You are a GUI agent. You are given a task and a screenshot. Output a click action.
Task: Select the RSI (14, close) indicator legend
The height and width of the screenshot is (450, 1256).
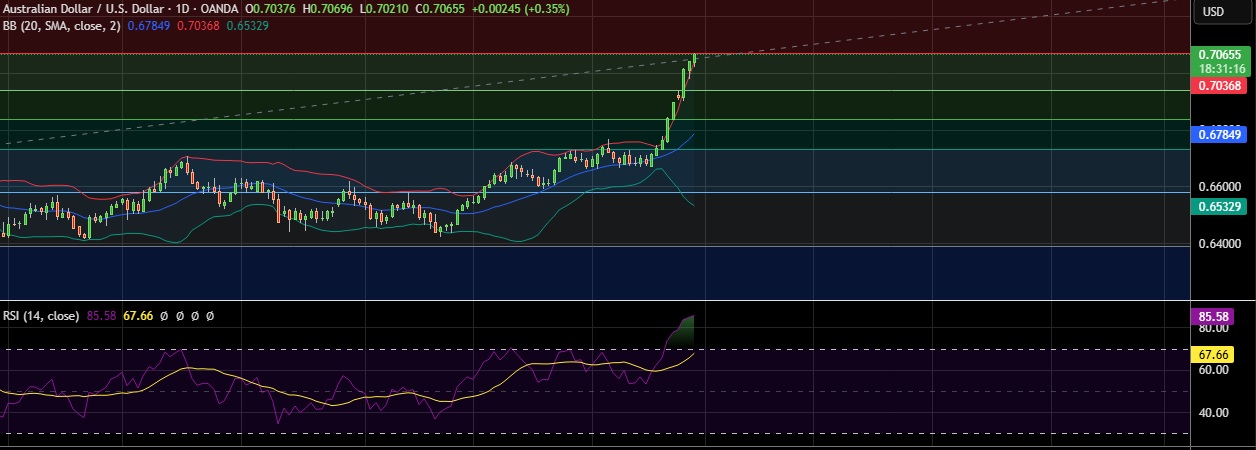(x=41, y=315)
